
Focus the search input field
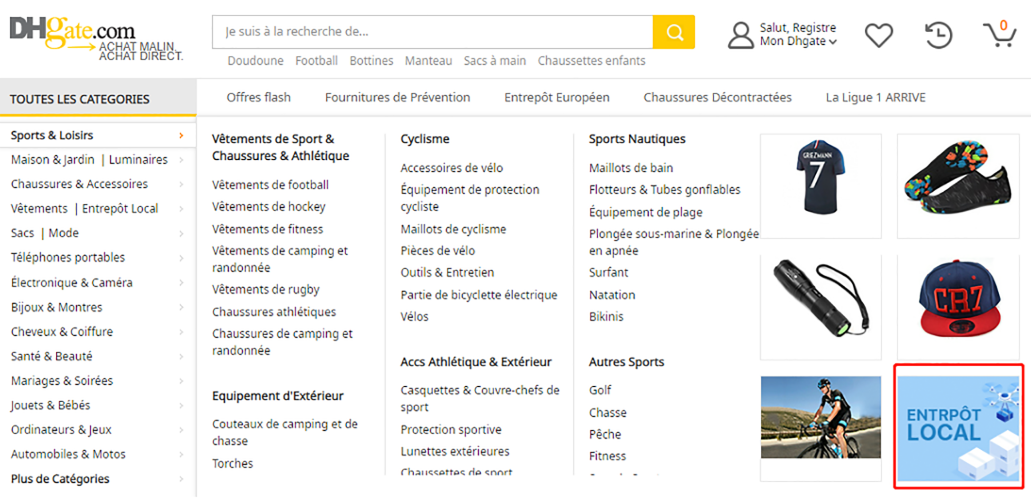click(432, 32)
